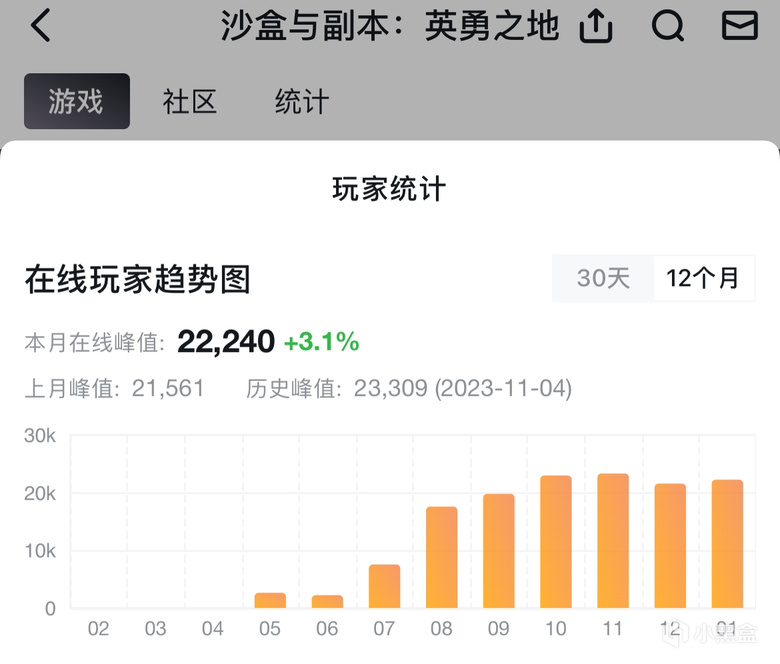Screen dimensions: 780x664
Task: Click the 06 month bar
Action: 327,601
